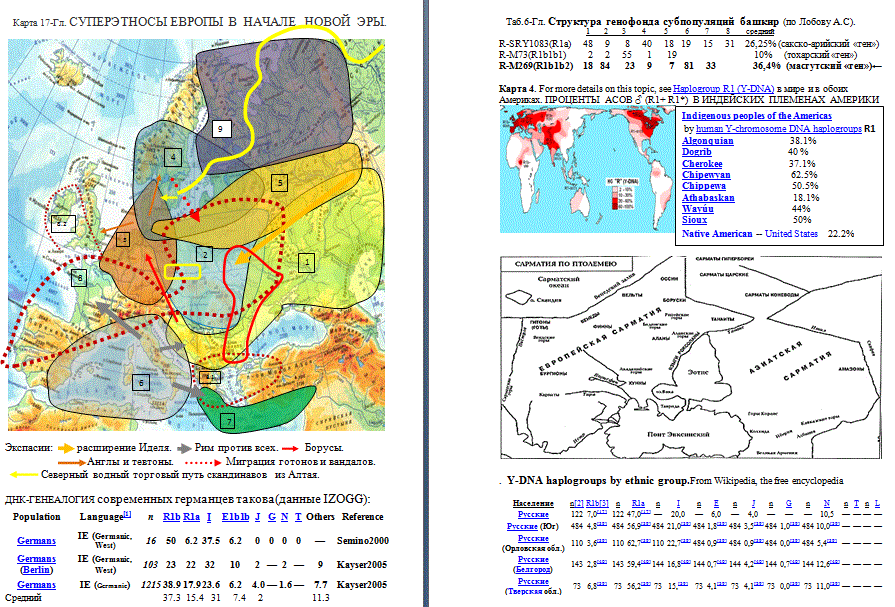Click the 'Сарматский океан' label on the map
Screen dimensions: 895x607
click(558, 282)
